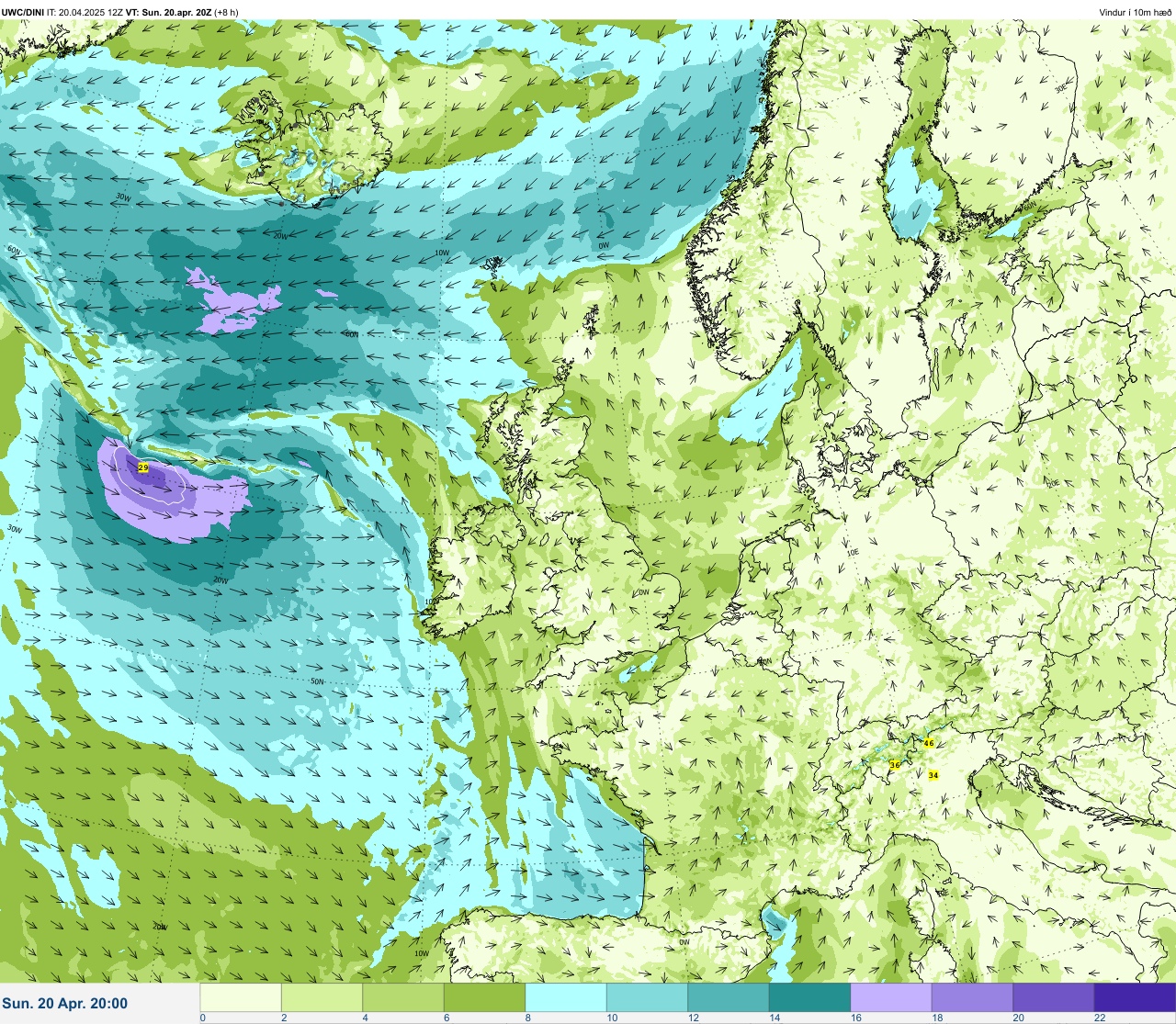The image size is (1176, 1024).
Task: Click the 18–20 purple legend swatch
Action: (972, 997)
